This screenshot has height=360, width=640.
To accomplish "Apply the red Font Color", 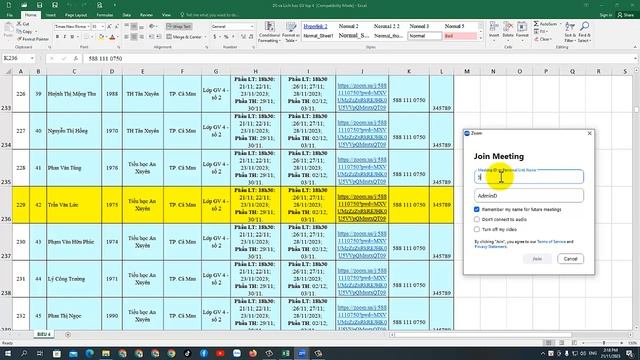I will coord(113,37).
